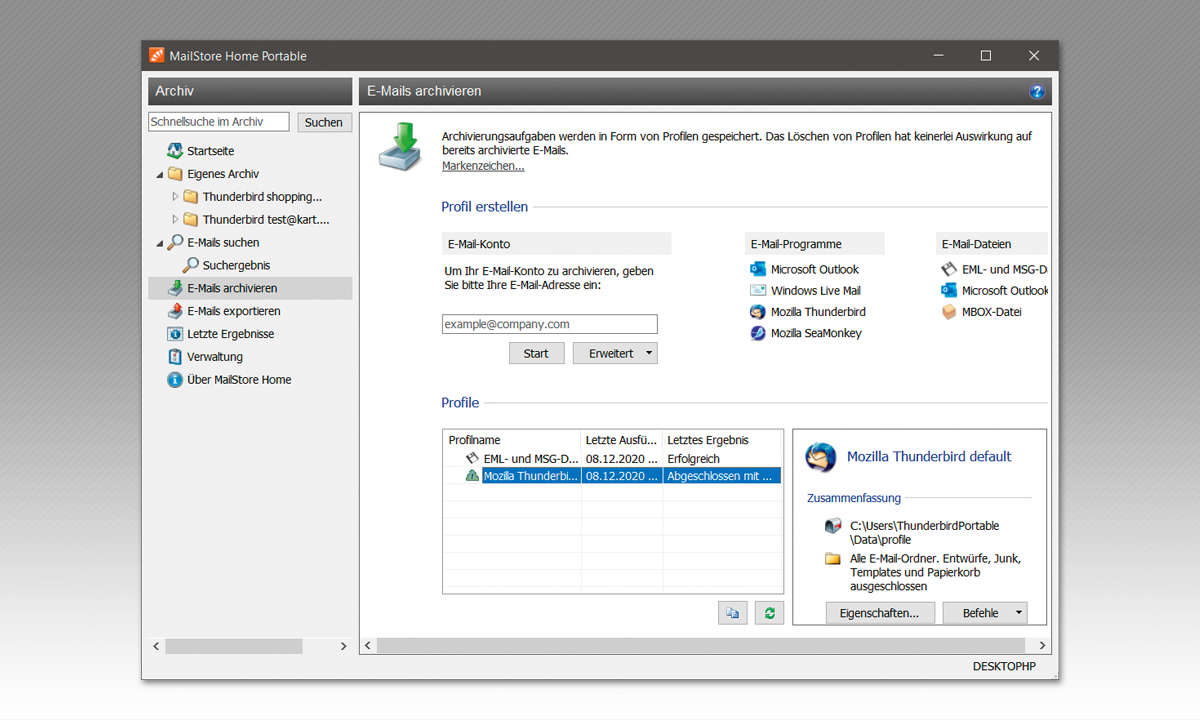The image size is (1200, 720).
Task: Click the E-Mails exportieren icon
Action: [x=175, y=311]
